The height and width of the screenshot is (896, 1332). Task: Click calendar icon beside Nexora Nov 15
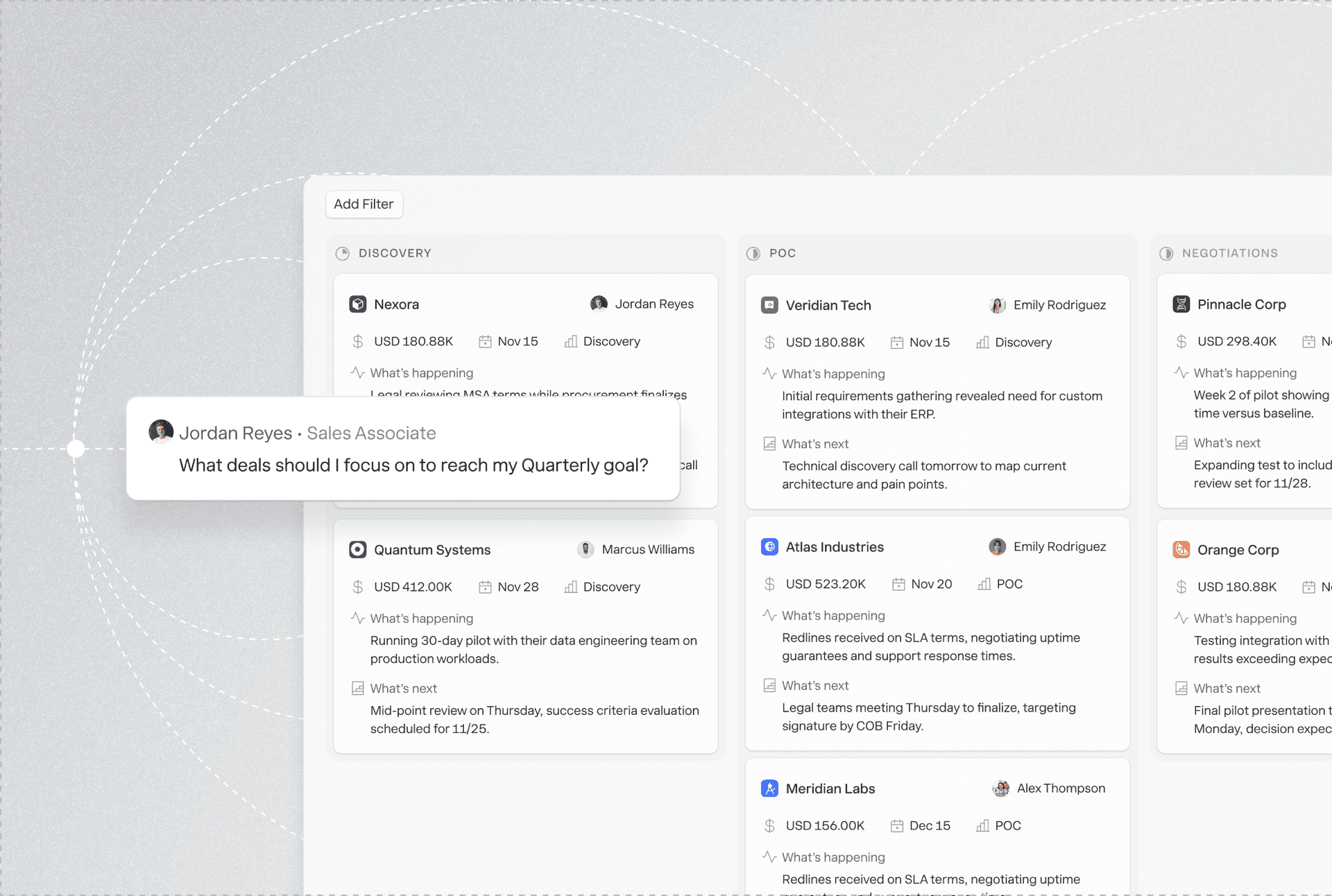click(x=485, y=341)
